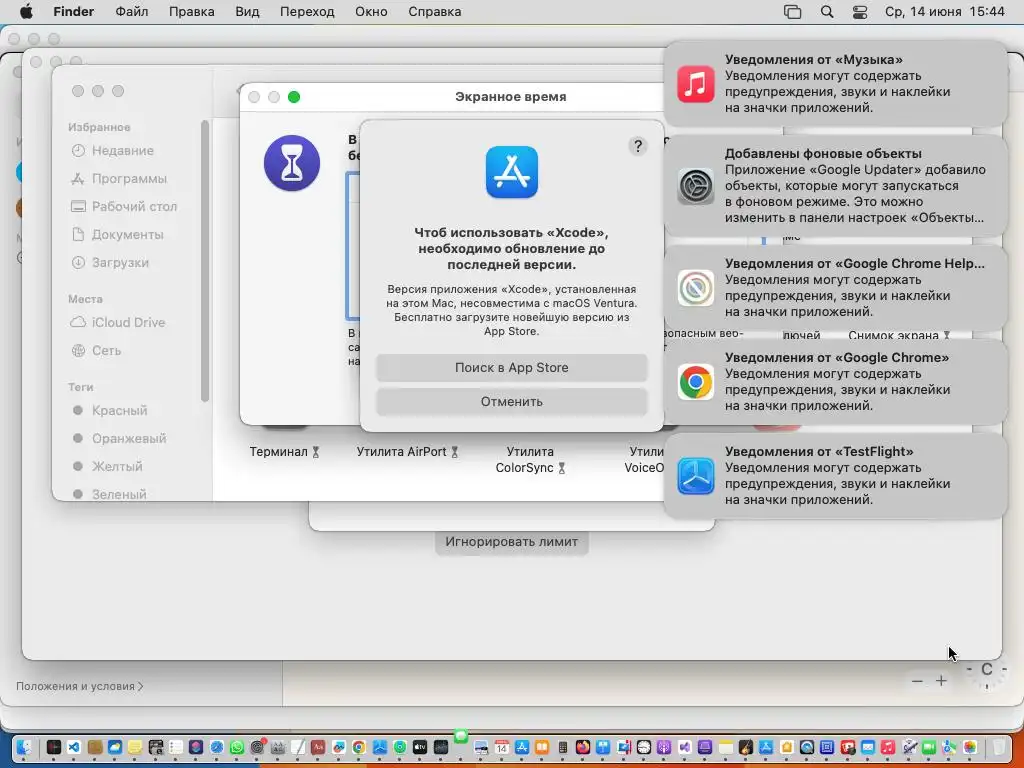1024x768 pixels.
Task: Click the Stage Manager menu bar icon
Action: (x=792, y=12)
